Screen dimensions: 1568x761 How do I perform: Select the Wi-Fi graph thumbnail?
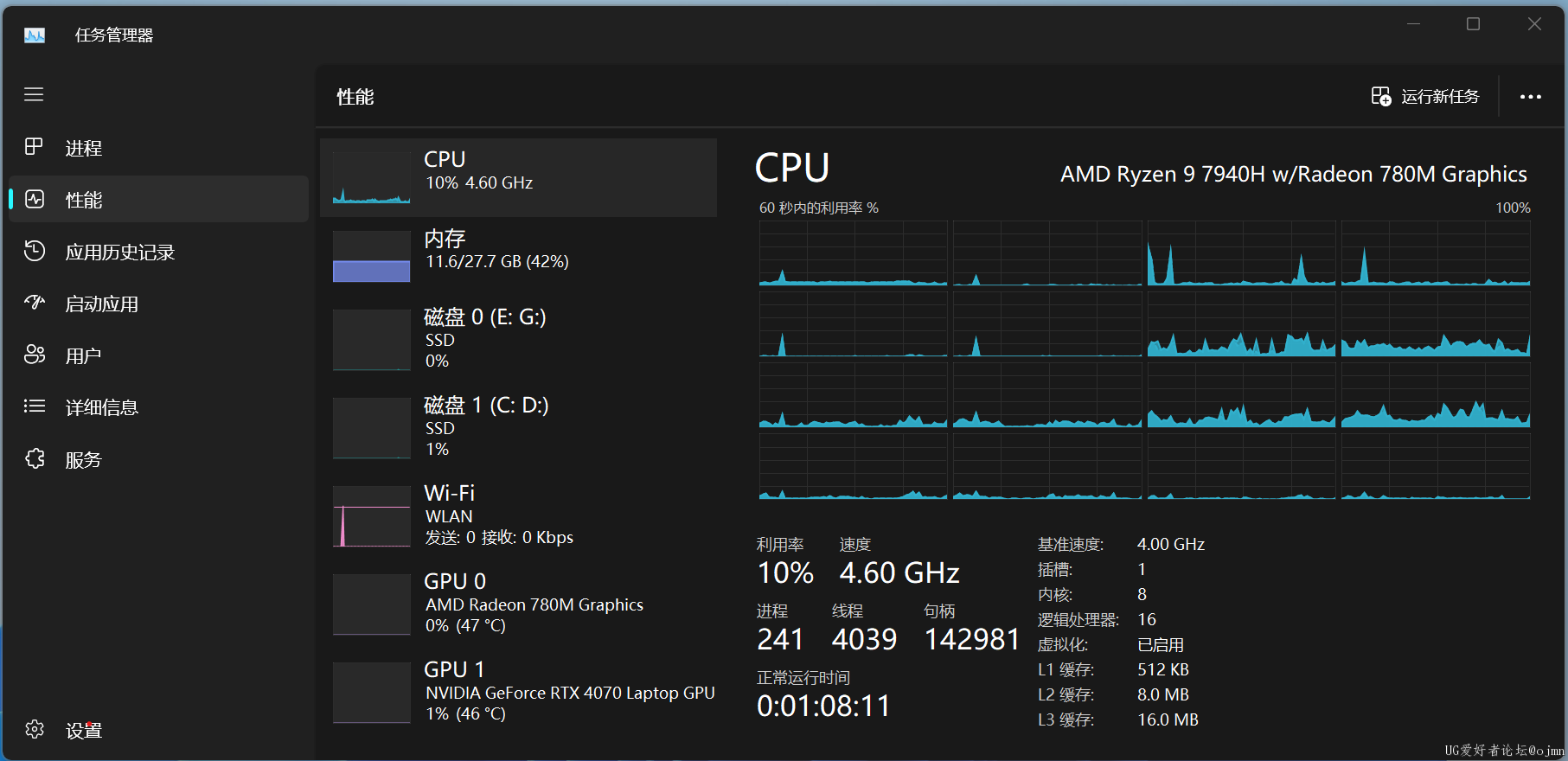point(372,516)
